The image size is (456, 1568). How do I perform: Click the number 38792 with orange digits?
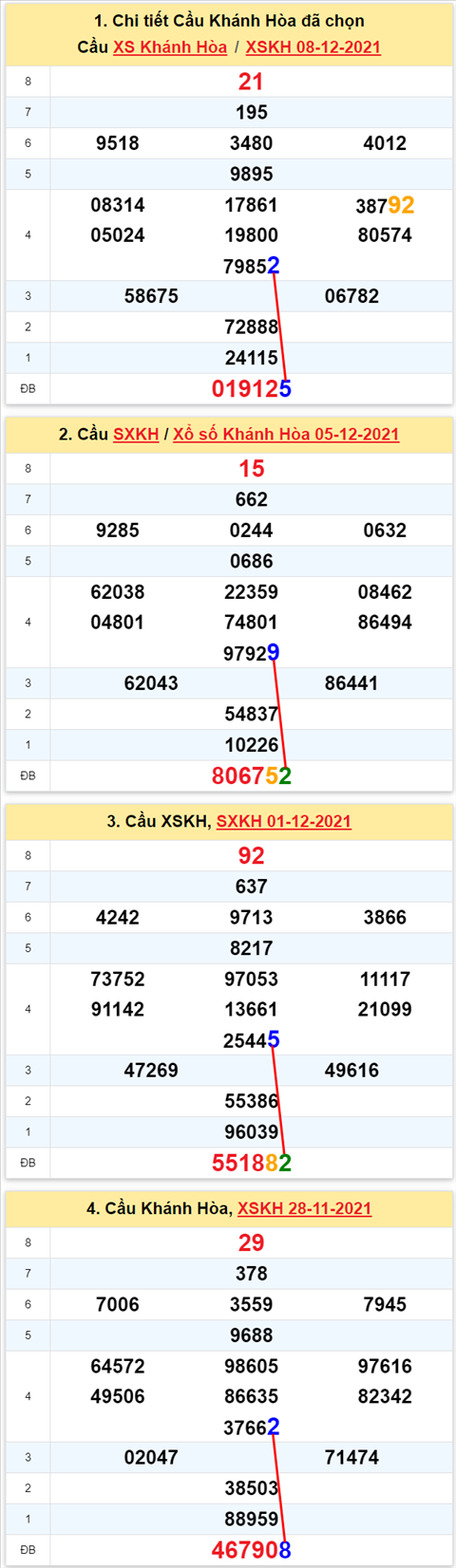point(385,205)
